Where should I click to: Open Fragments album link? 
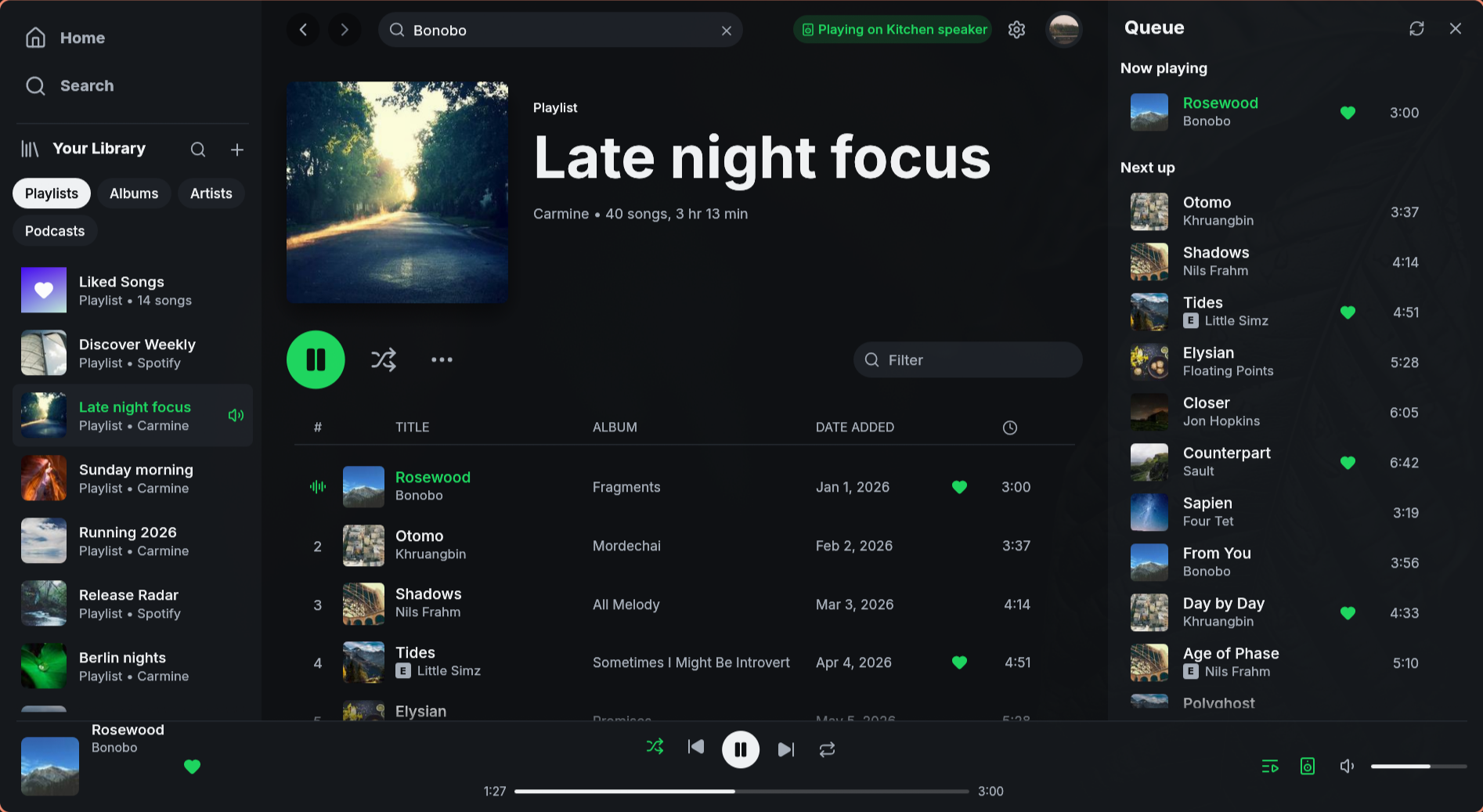click(x=626, y=487)
